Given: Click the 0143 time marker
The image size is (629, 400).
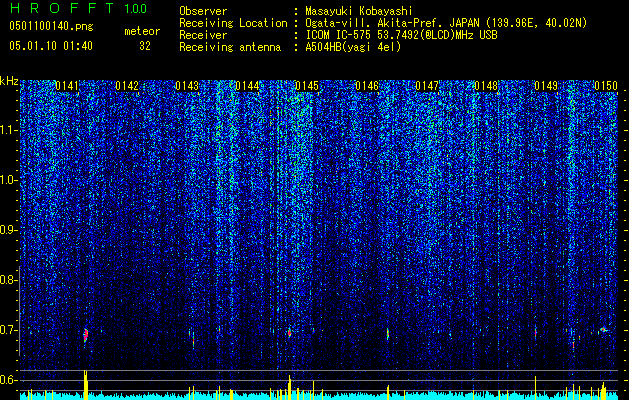Looking at the screenshot, I should [x=187, y=86].
